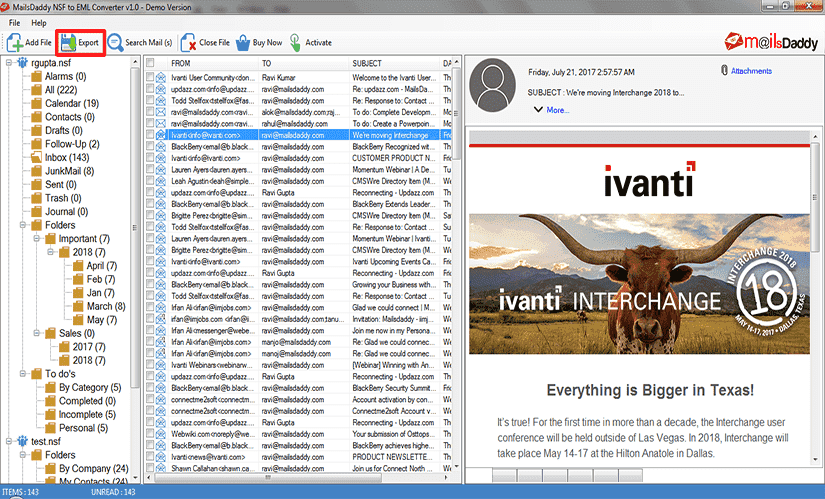Check the Leah Agustin email checkbox
825x499 pixels.
coord(150,181)
